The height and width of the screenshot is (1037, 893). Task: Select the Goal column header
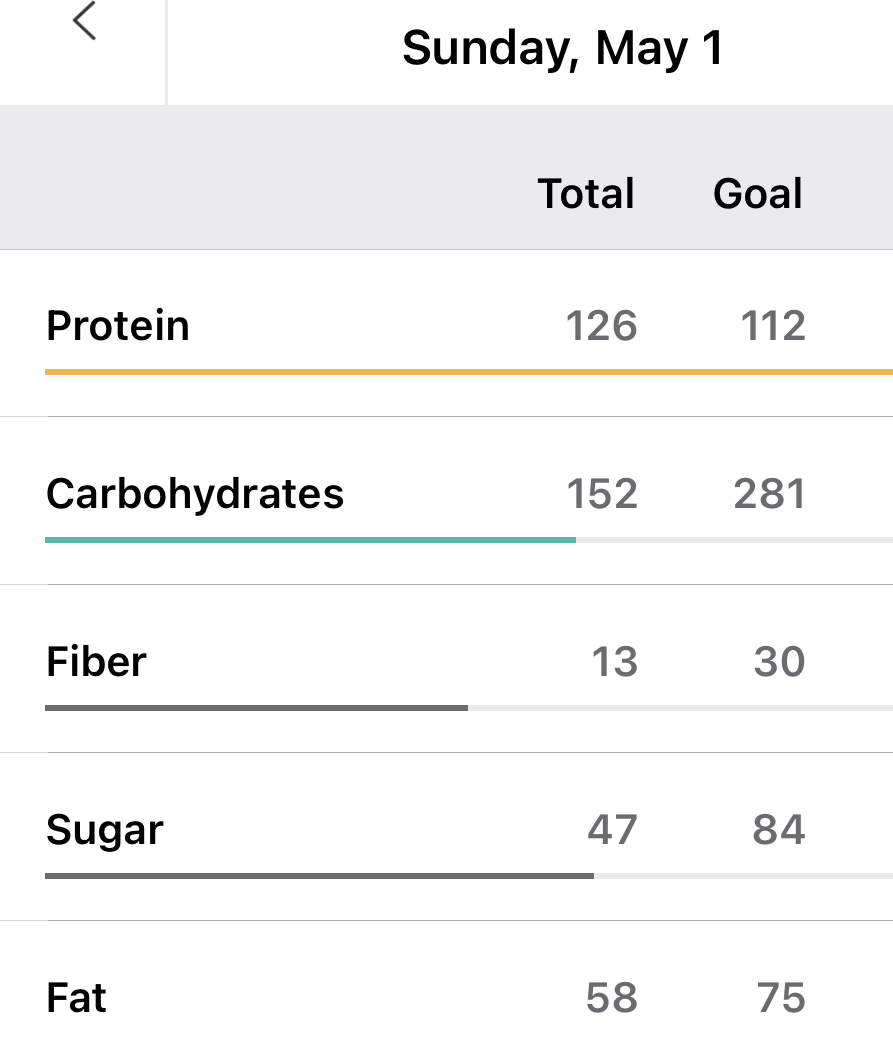click(758, 194)
